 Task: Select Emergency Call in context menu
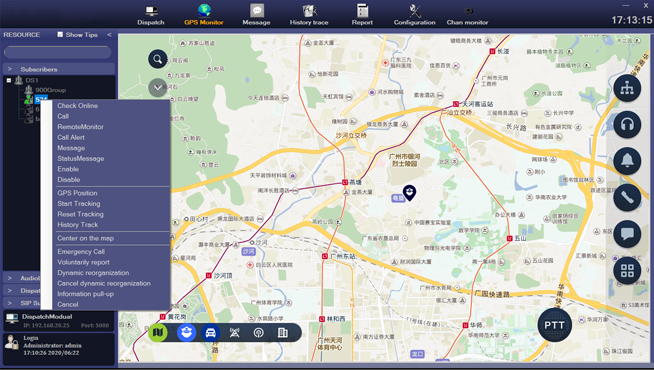81,252
